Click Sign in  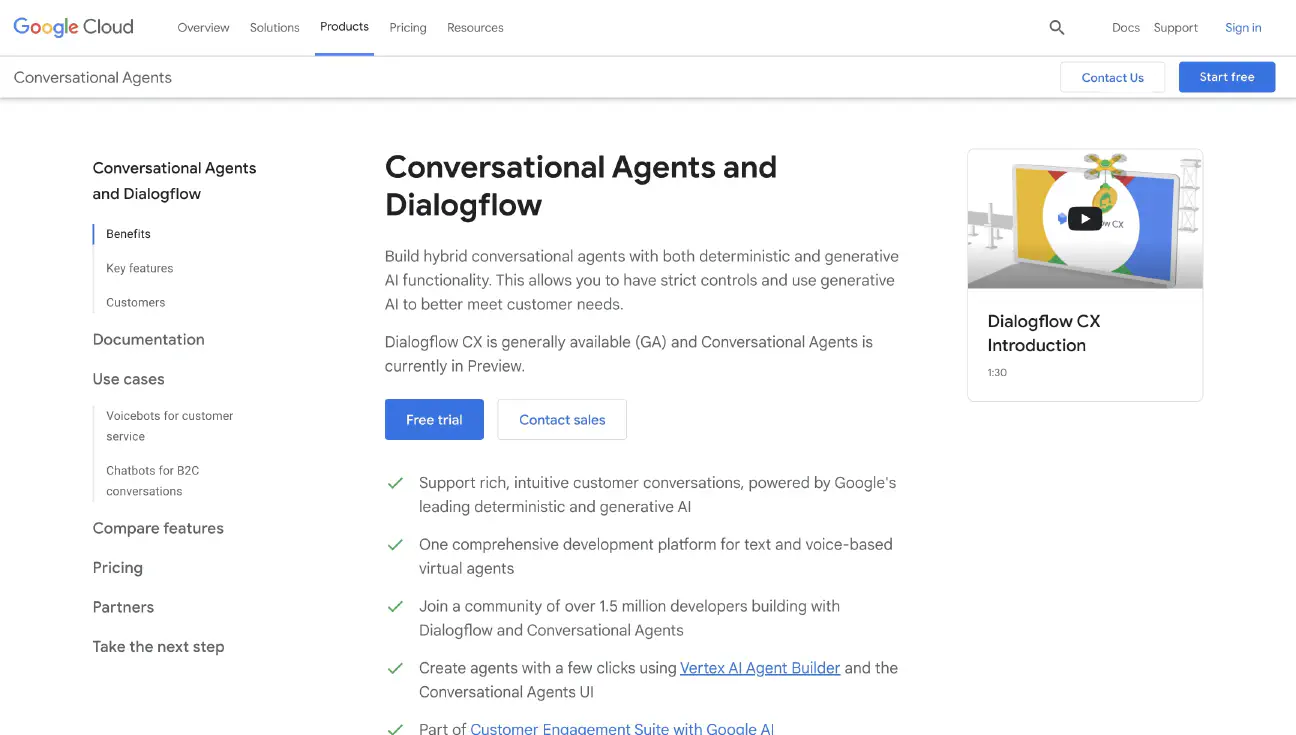click(1243, 28)
